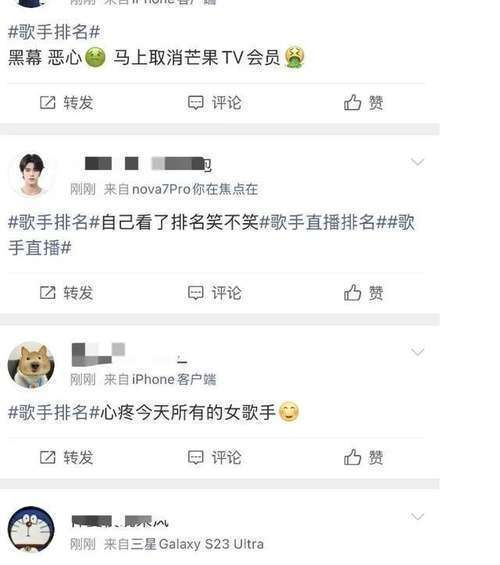500x565 pixels.
Task: Open comments on the 芒果TV会员 post
Action: [x=215, y=103]
